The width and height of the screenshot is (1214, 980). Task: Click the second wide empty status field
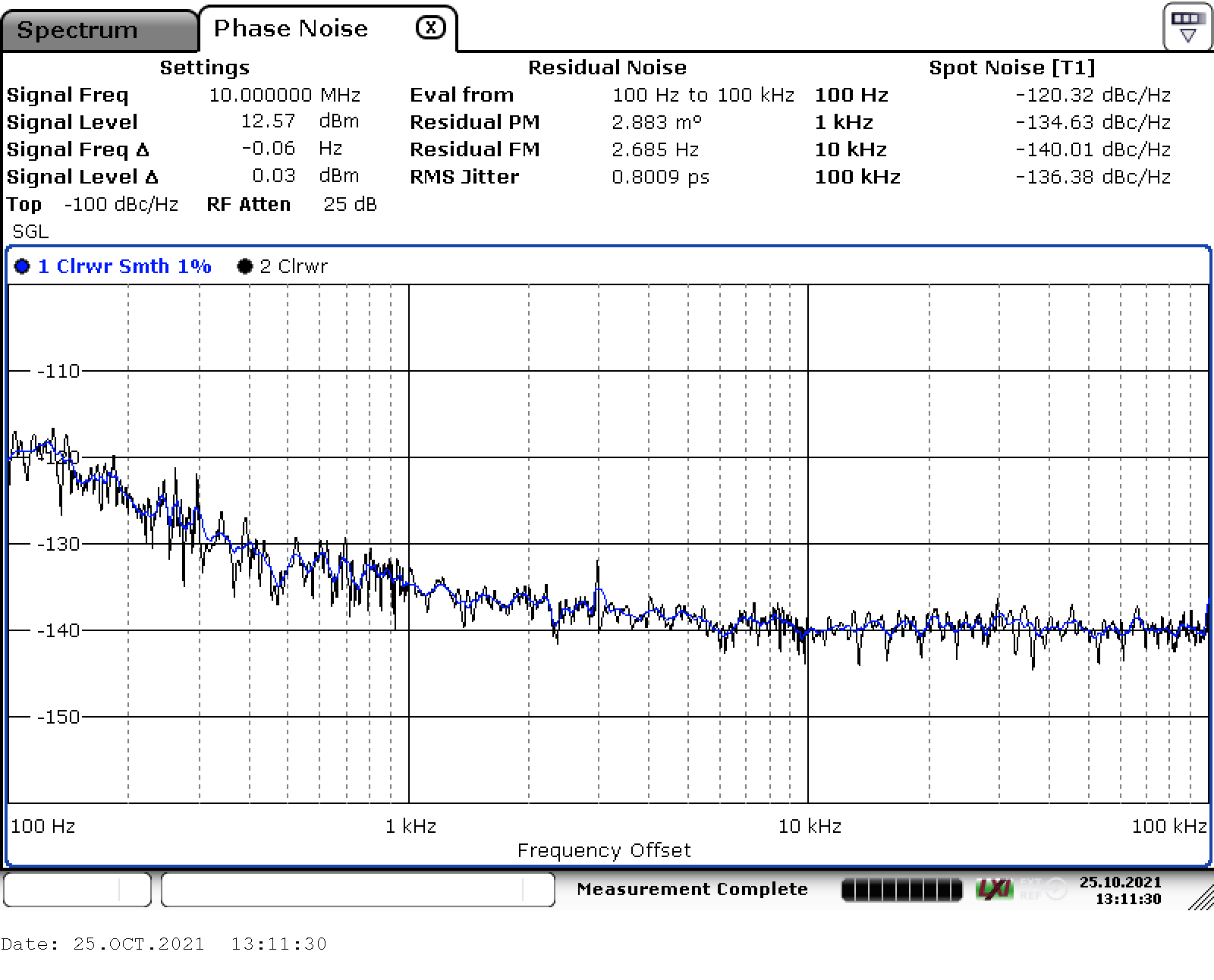[x=358, y=889]
